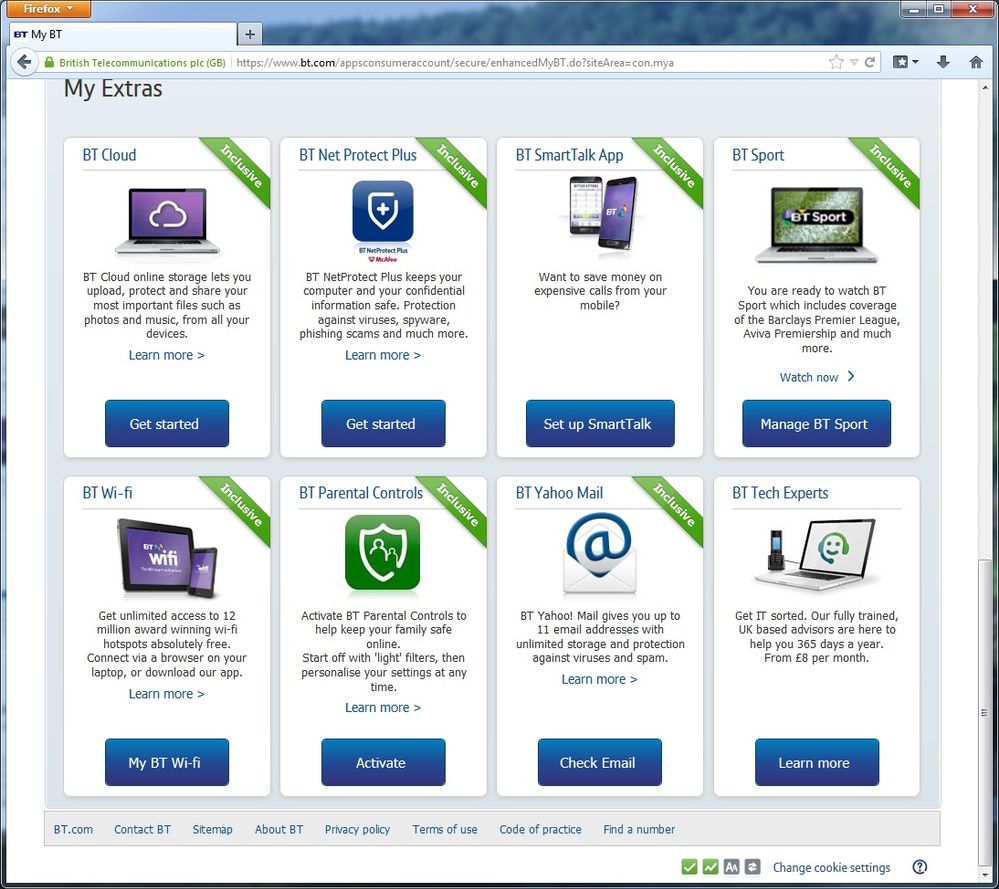Click the BT Wi-fi tablet image
The height and width of the screenshot is (889, 999).
tap(168, 558)
